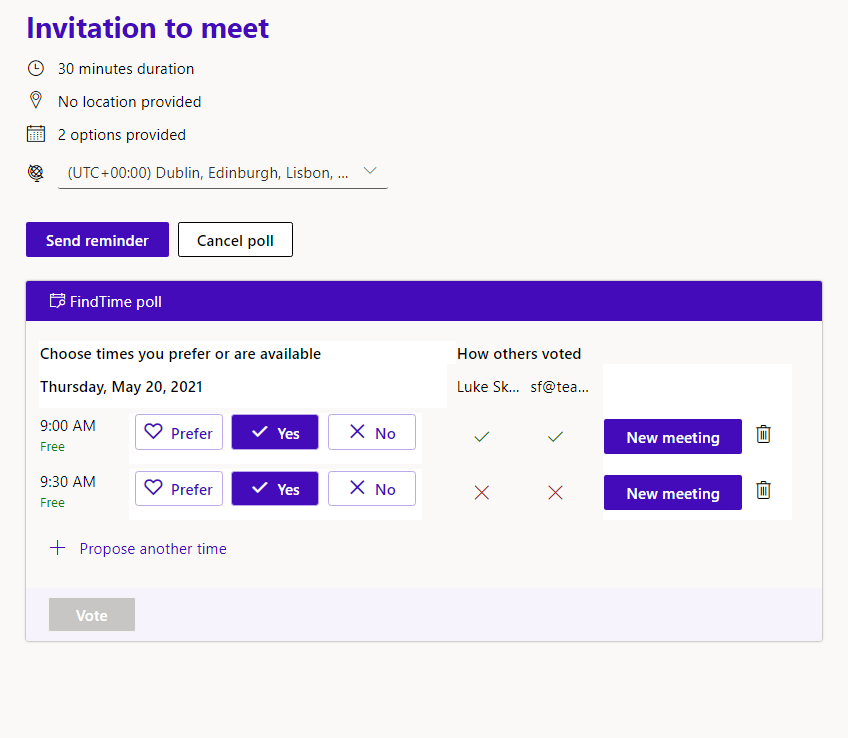Click the globe time zone icon
Screen dimensions: 848x738
pyautogui.click(x=36, y=173)
